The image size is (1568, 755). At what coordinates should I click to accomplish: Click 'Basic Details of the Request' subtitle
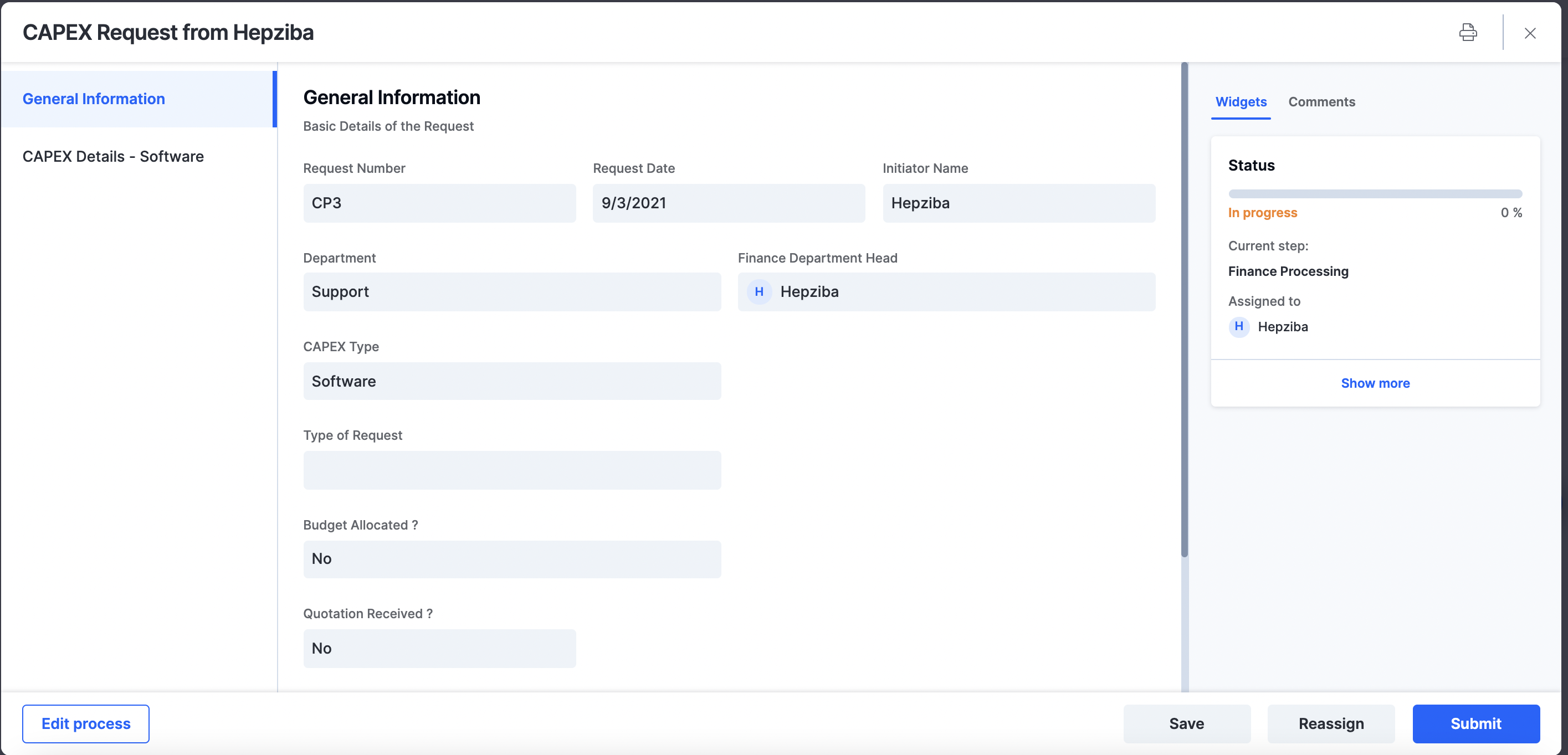click(388, 126)
